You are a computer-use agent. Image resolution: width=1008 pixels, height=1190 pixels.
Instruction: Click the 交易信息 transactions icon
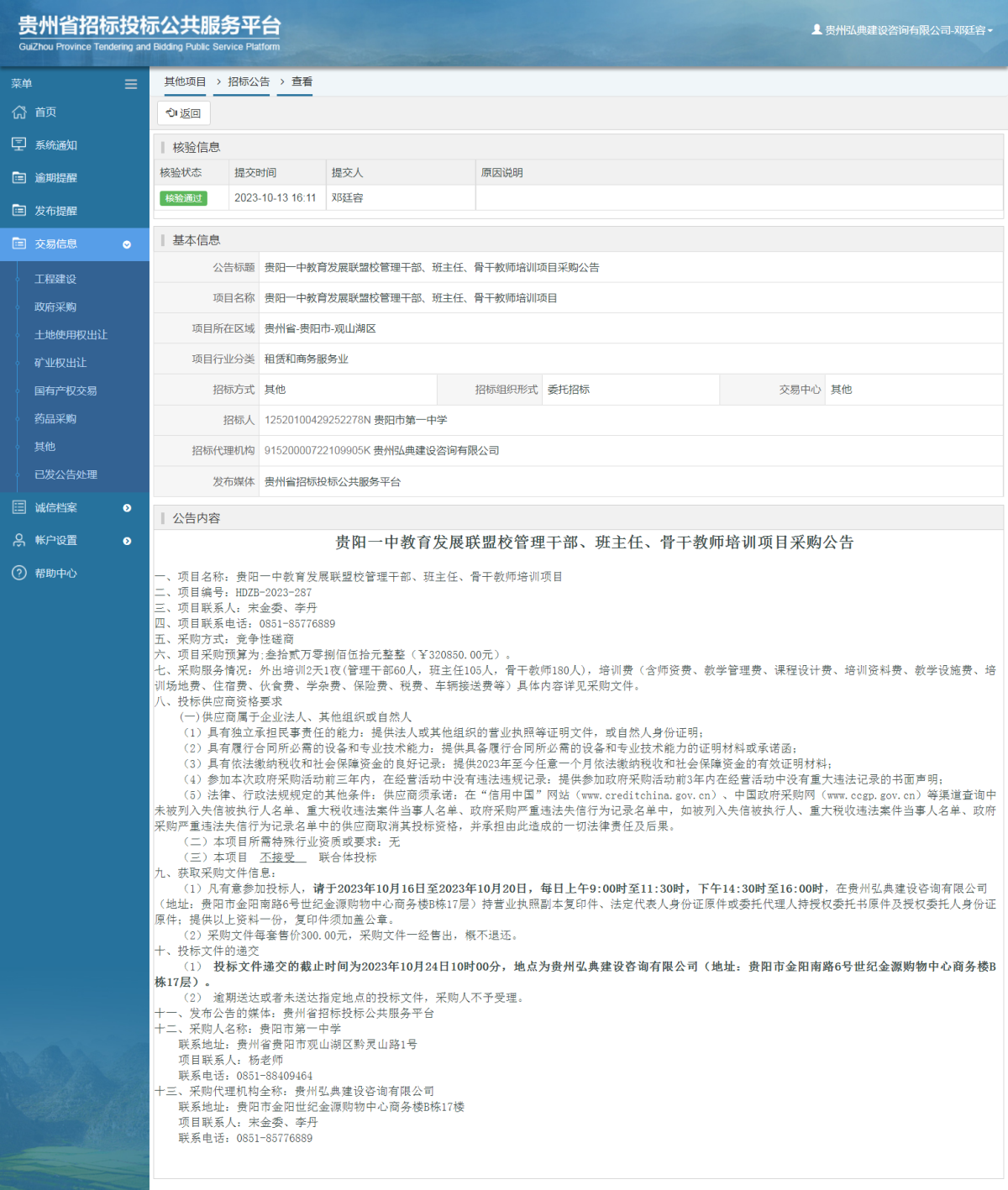18,244
